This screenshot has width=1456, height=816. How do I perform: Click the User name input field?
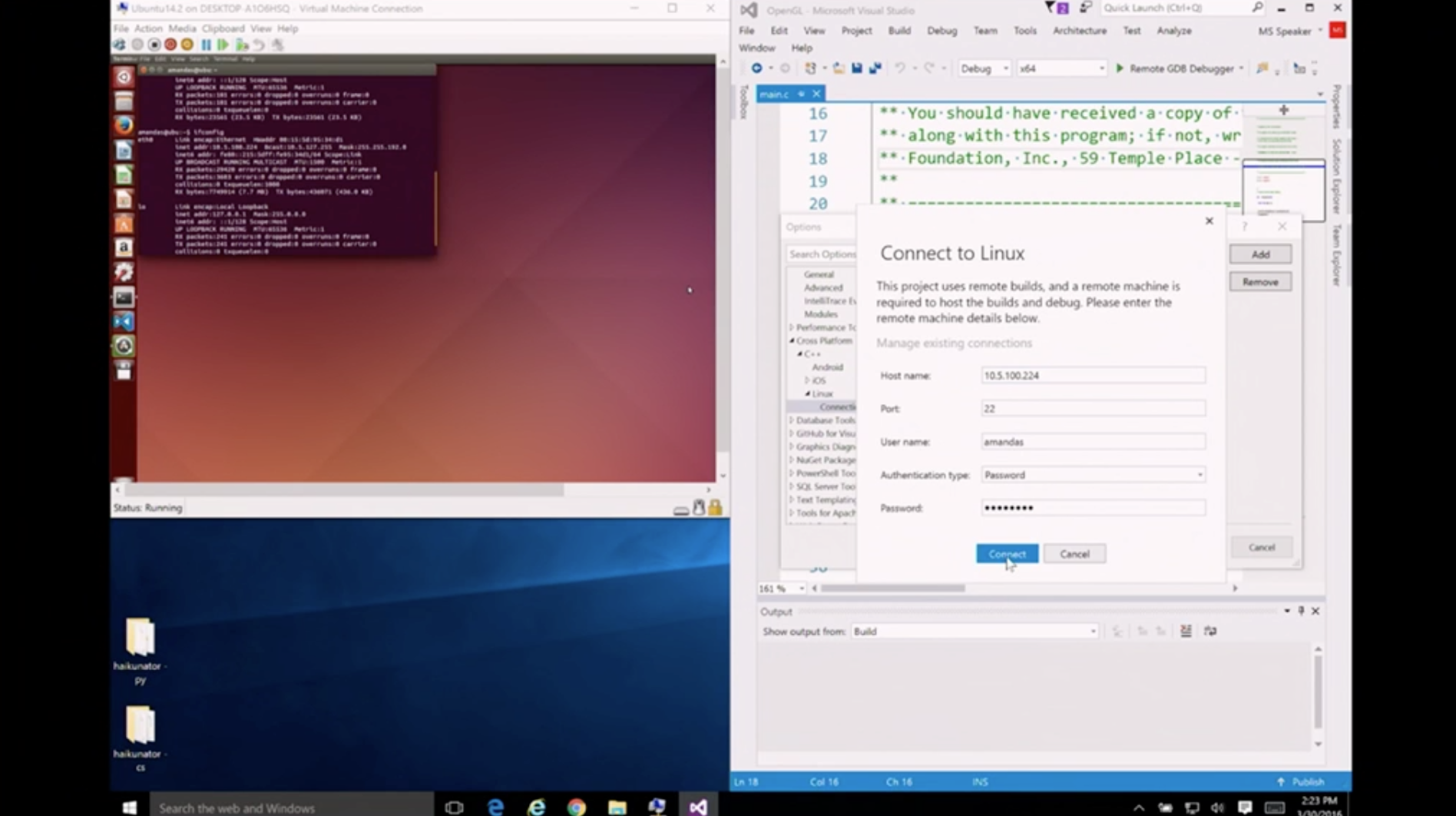1093,442
